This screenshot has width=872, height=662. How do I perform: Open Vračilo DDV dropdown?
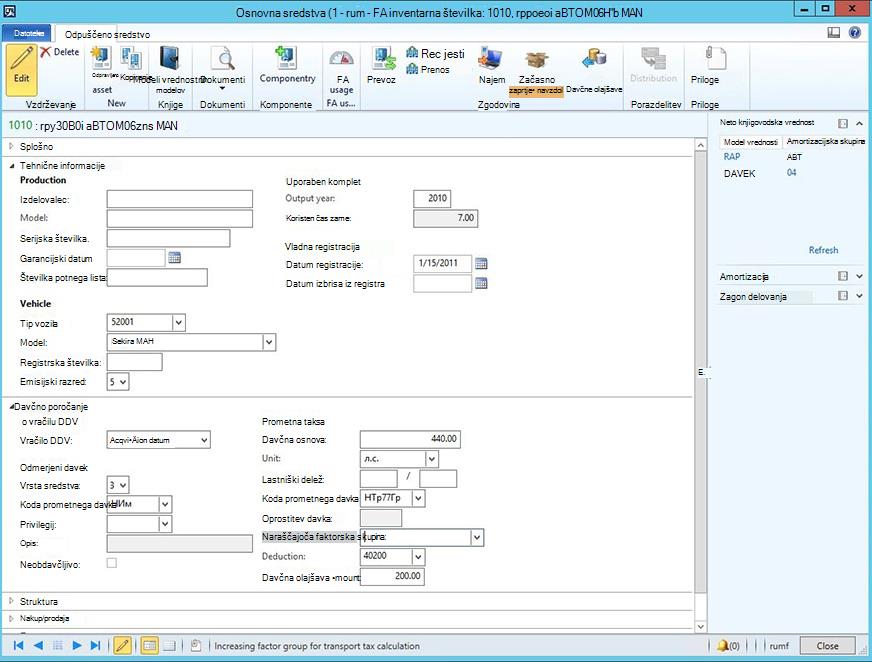(x=204, y=440)
